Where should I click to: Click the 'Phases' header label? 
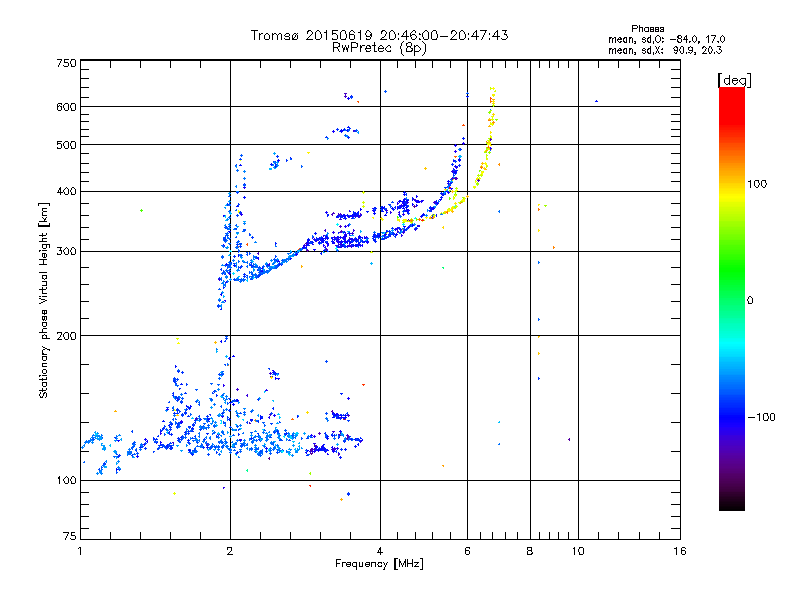[x=647, y=29]
